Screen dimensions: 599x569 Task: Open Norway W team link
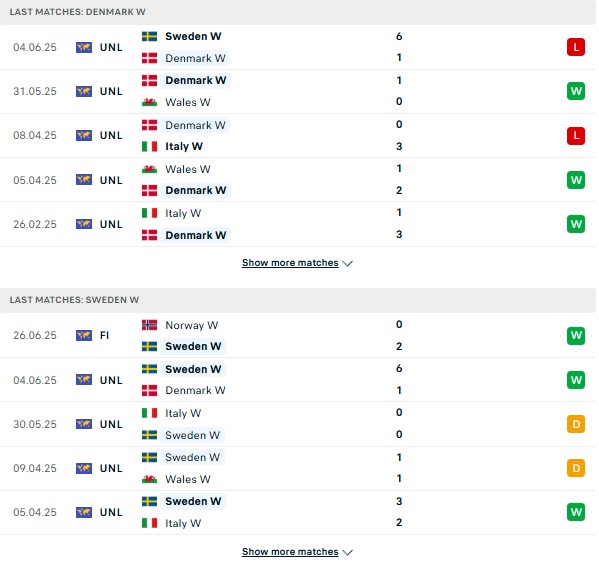point(191,325)
